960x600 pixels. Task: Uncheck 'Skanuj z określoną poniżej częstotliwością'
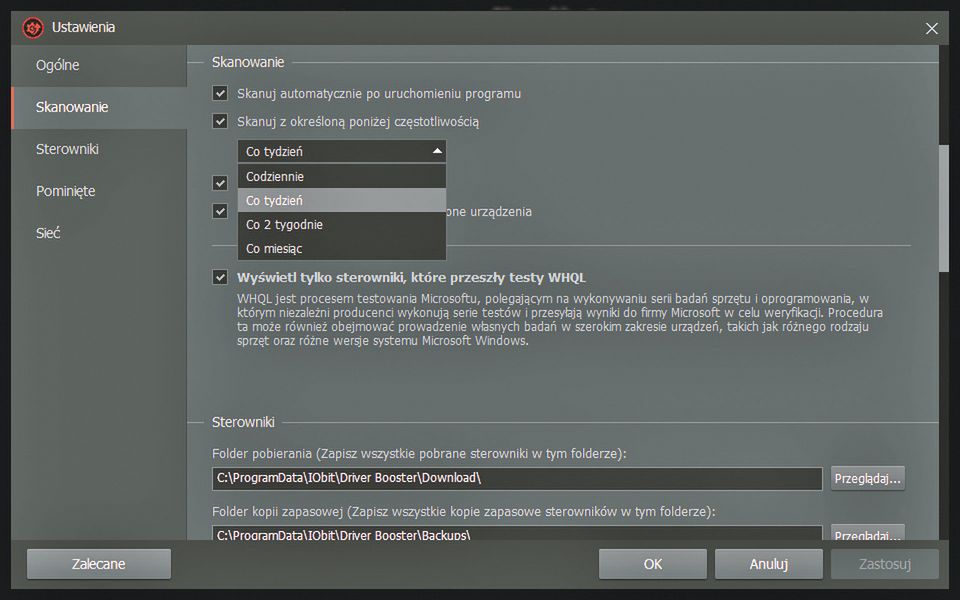point(220,121)
